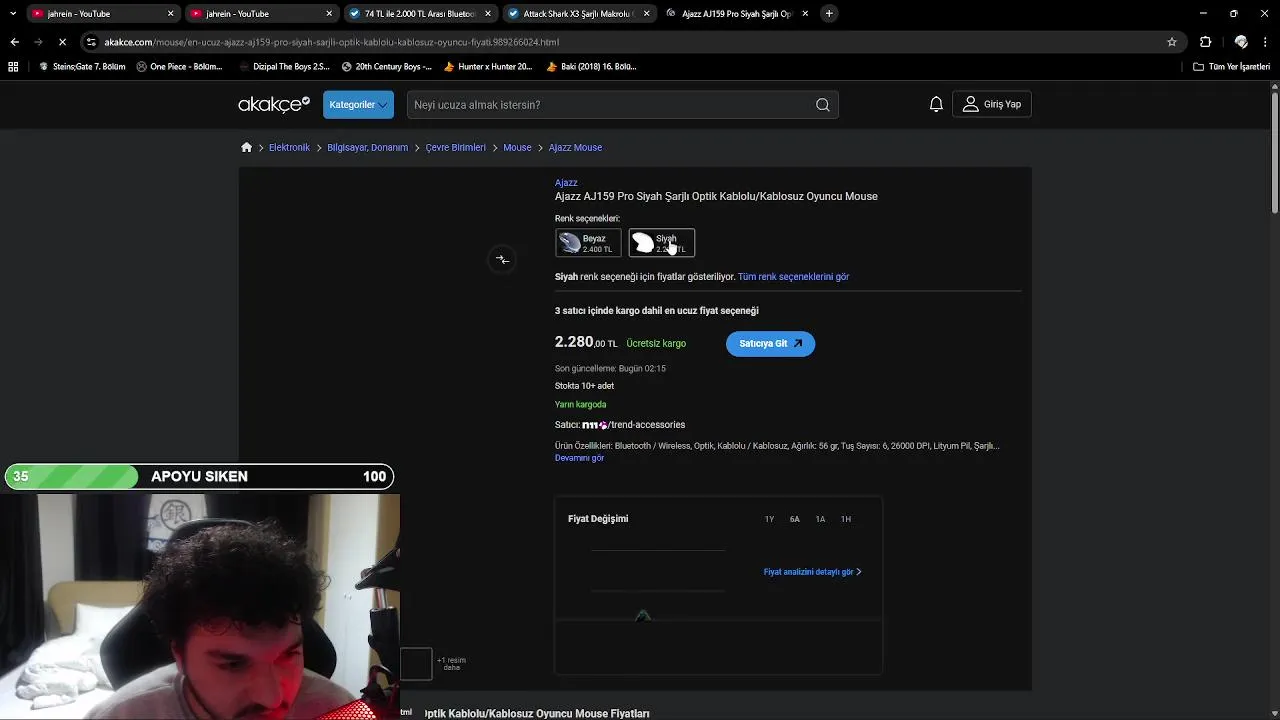Open Fiyat analizini detaylı gör link
The height and width of the screenshot is (720, 1280).
(x=812, y=572)
